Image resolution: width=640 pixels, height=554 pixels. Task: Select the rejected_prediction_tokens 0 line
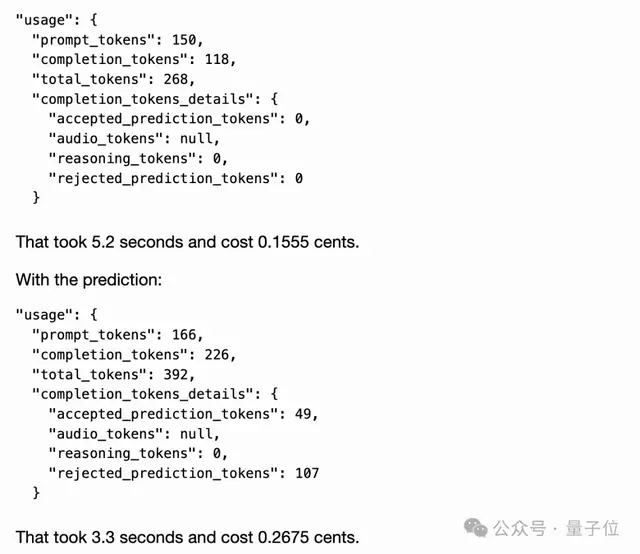click(x=176, y=178)
